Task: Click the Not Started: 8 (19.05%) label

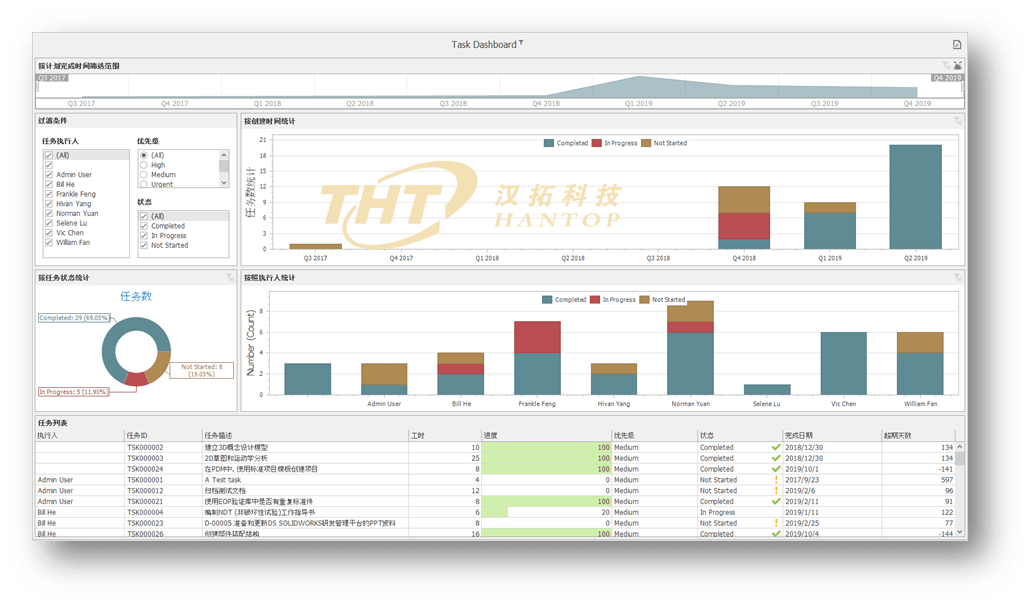Action: 202,371
